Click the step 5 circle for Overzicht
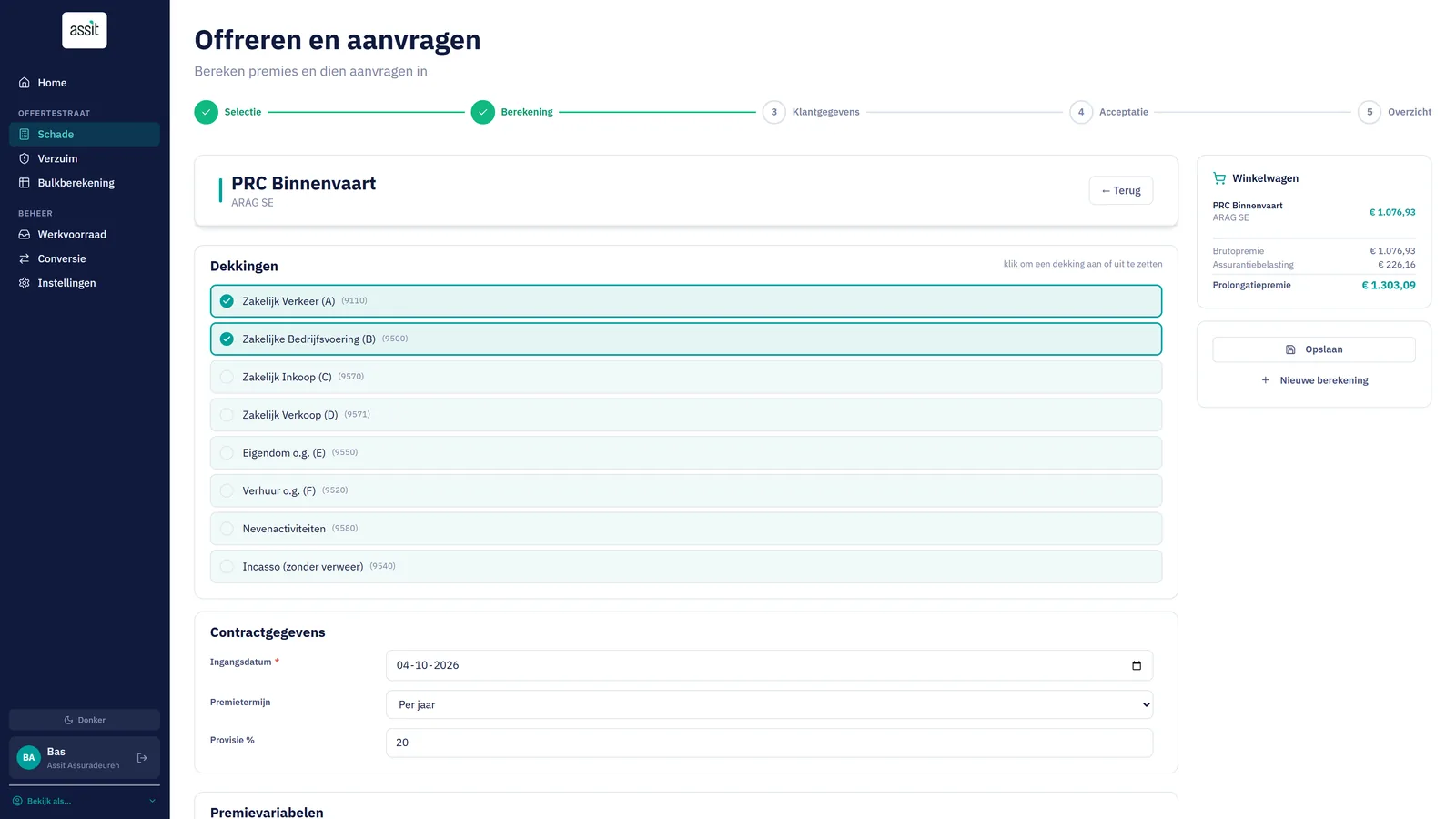The image size is (1456, 819). (x=1370, y=112)
